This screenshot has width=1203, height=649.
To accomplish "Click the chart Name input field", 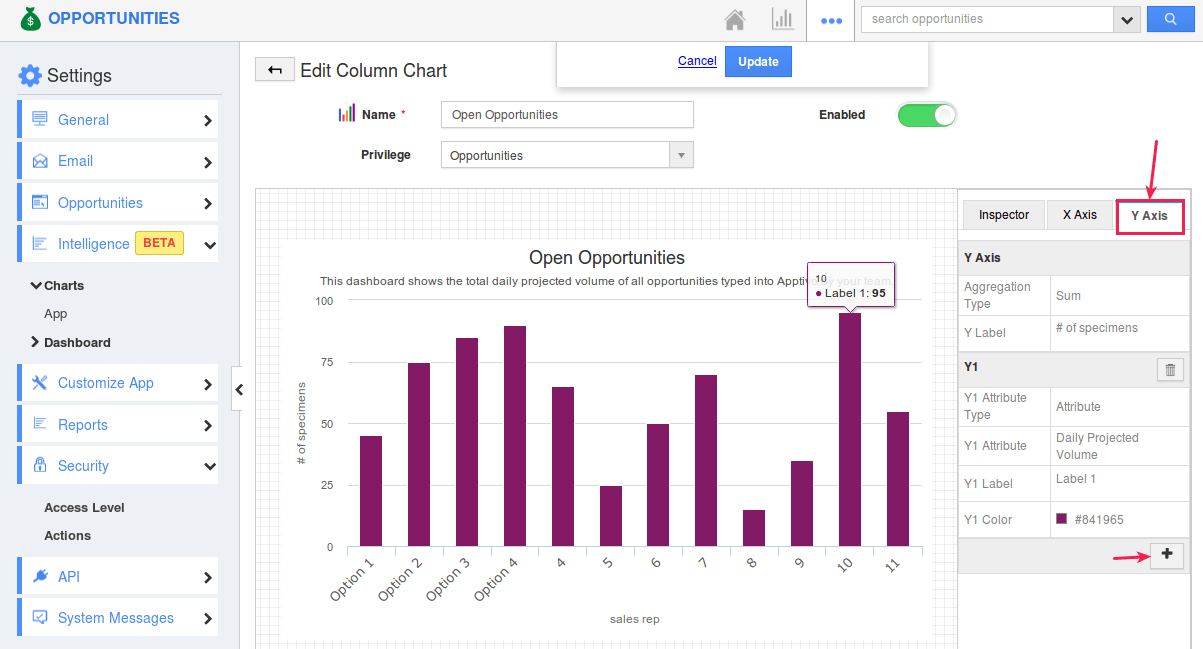I will (x=567, y=115).
